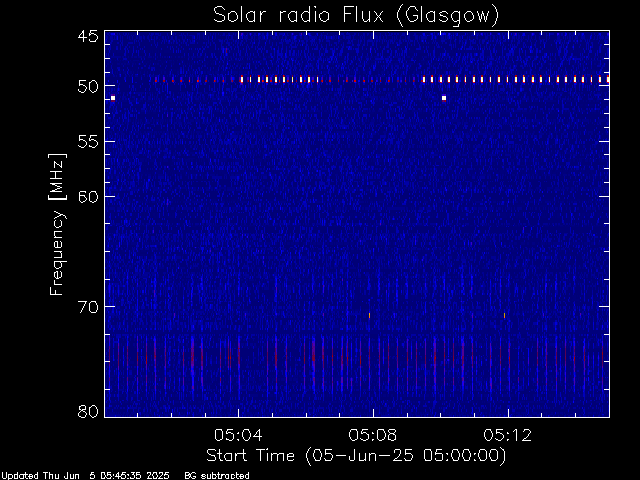Select the 'Frequency [MHz]' y-axis label

point(57,224)
